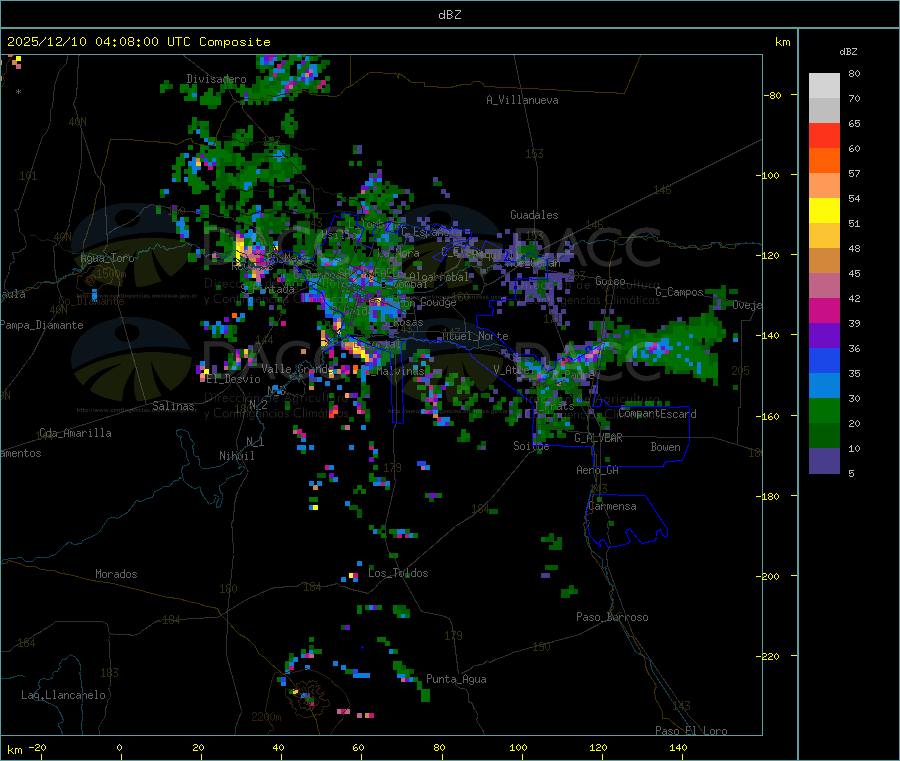Screen dimensions: 900x761
Task: Pick the 42 dBZ magenta swatch
Action: (824, 310)
